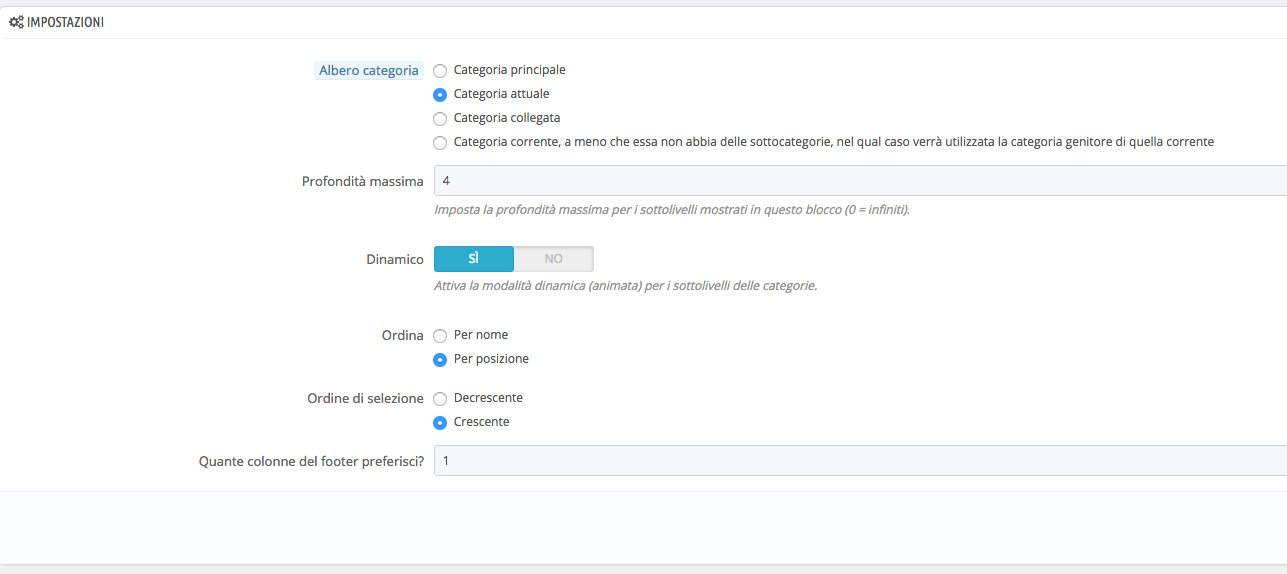The width and height of the screenshot is (1287, 574).
Task: Choose Decrescente sort order
Action: click(440, 399)
